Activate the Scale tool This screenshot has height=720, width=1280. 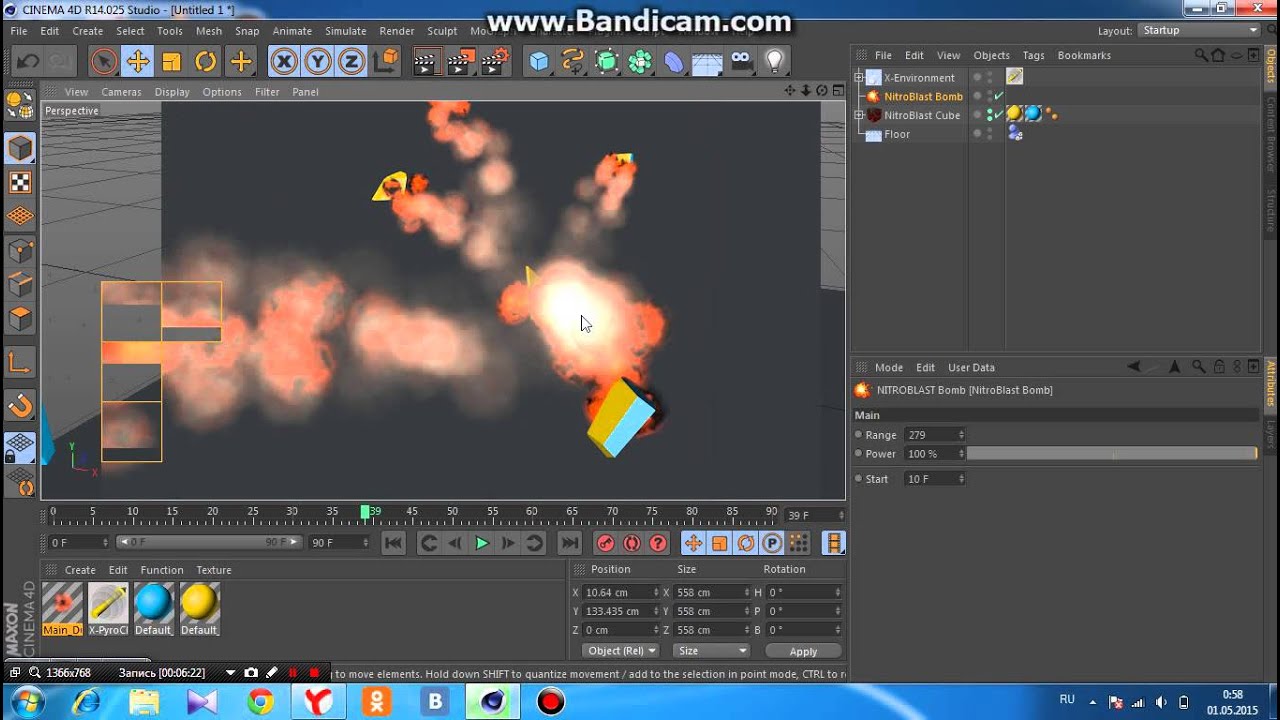tap(172, 62)
